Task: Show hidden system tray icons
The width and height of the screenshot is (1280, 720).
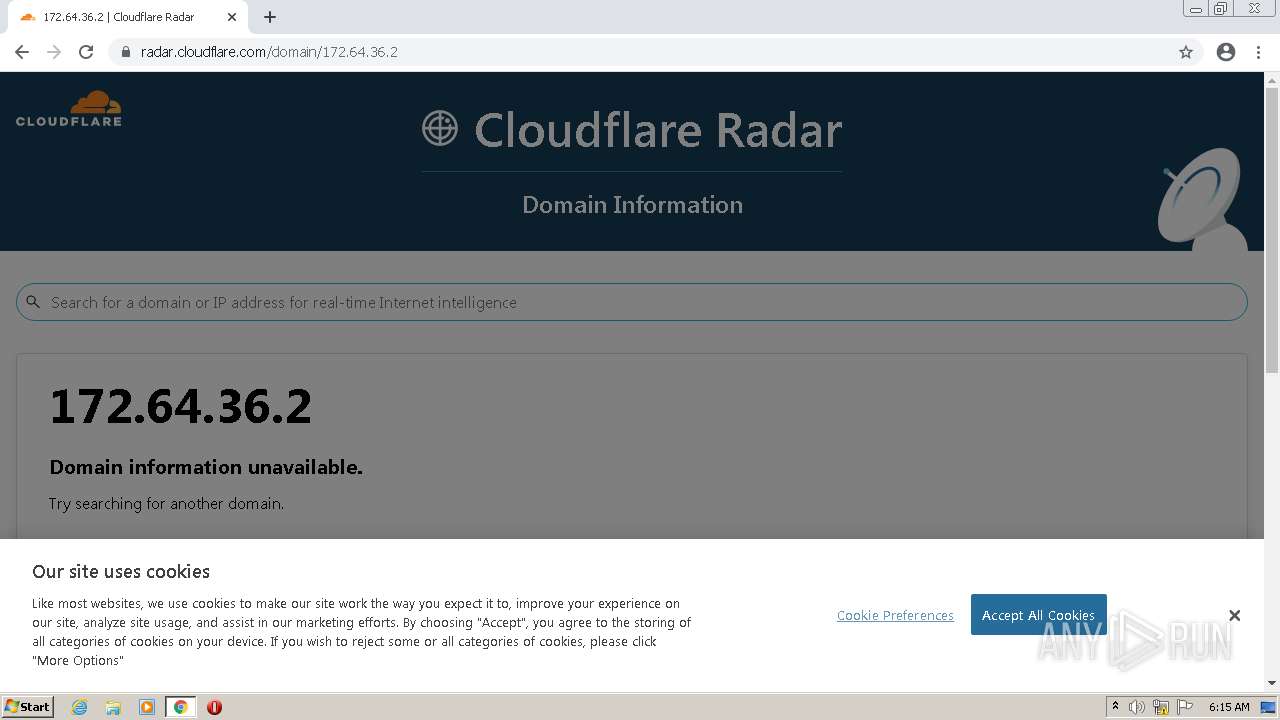Action: coord(1115,707)
